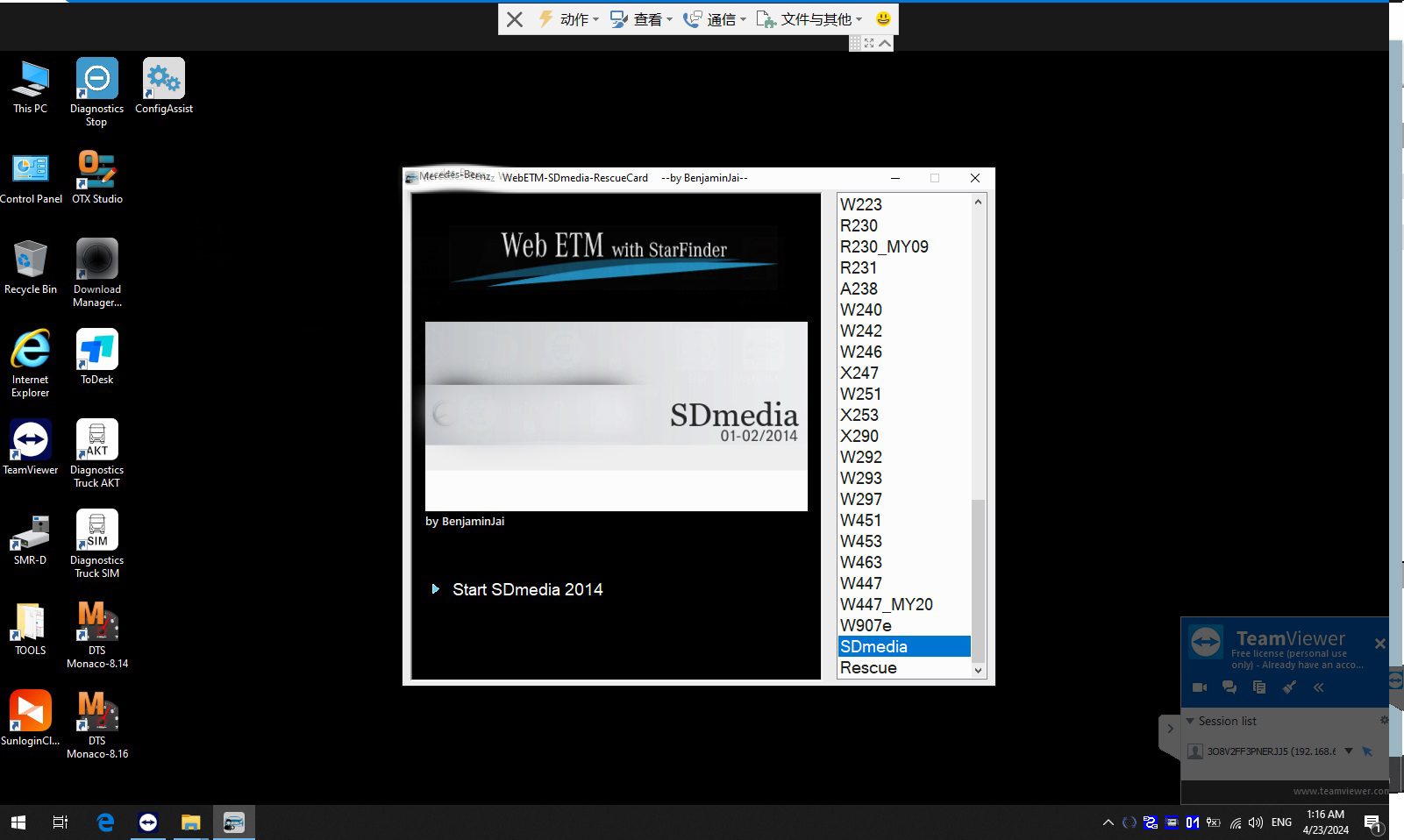Click the model list scrollbar down arrow
The image size is (1404, 840).
(x=979, y=671)
